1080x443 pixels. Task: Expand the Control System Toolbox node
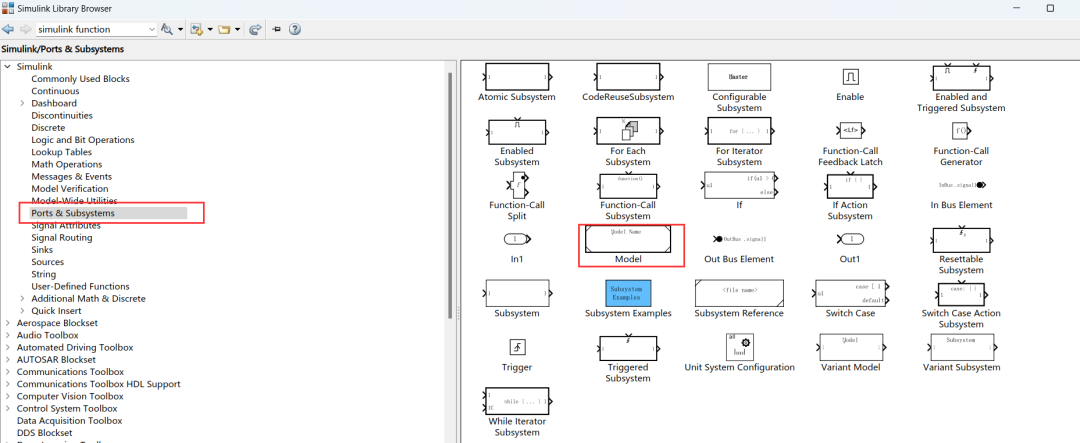click(x=8, y=409)
